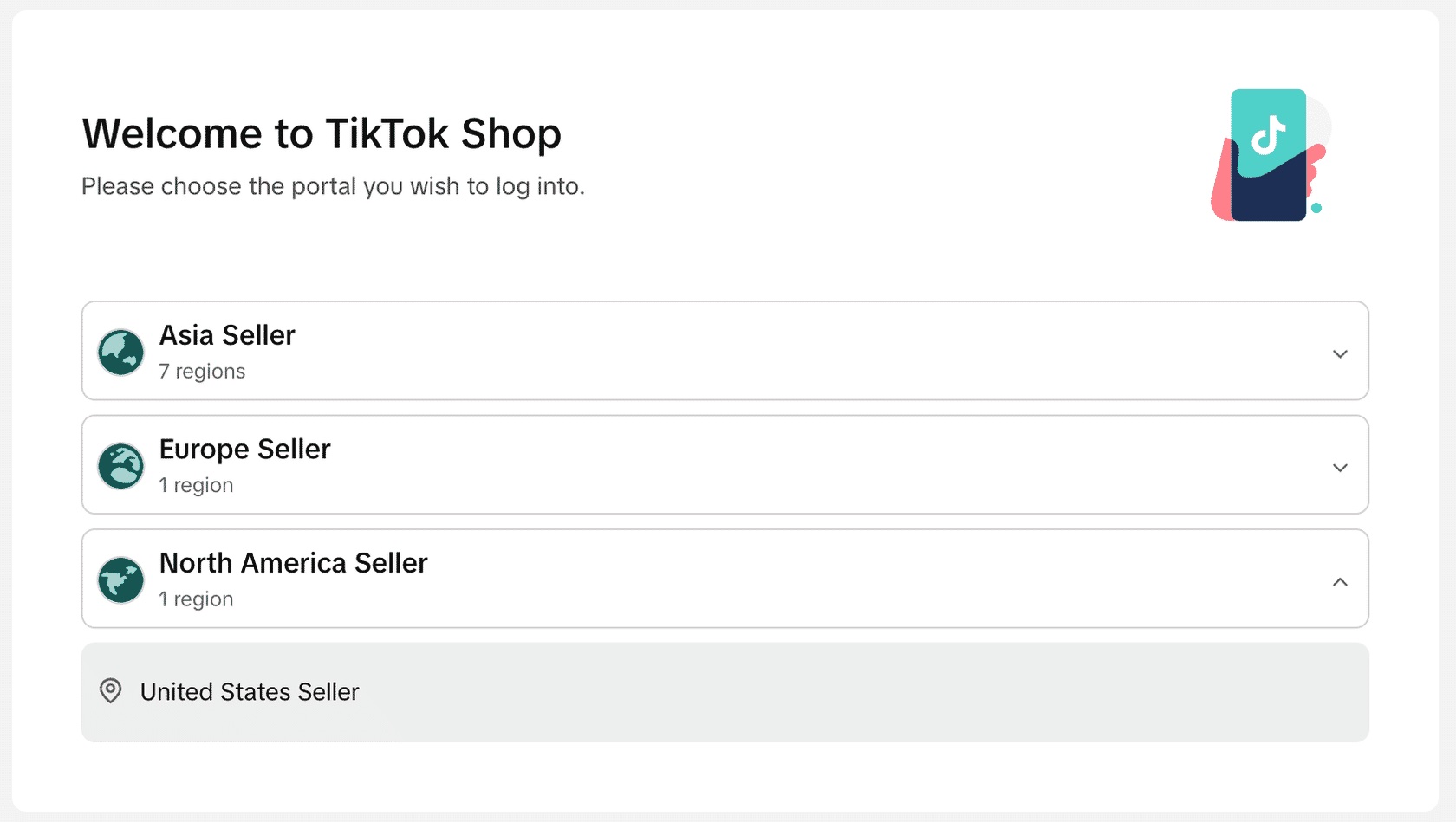Expand the Europe Seller chevron arrow
Screen dimensions: 1456x822
coord(1340,468)
